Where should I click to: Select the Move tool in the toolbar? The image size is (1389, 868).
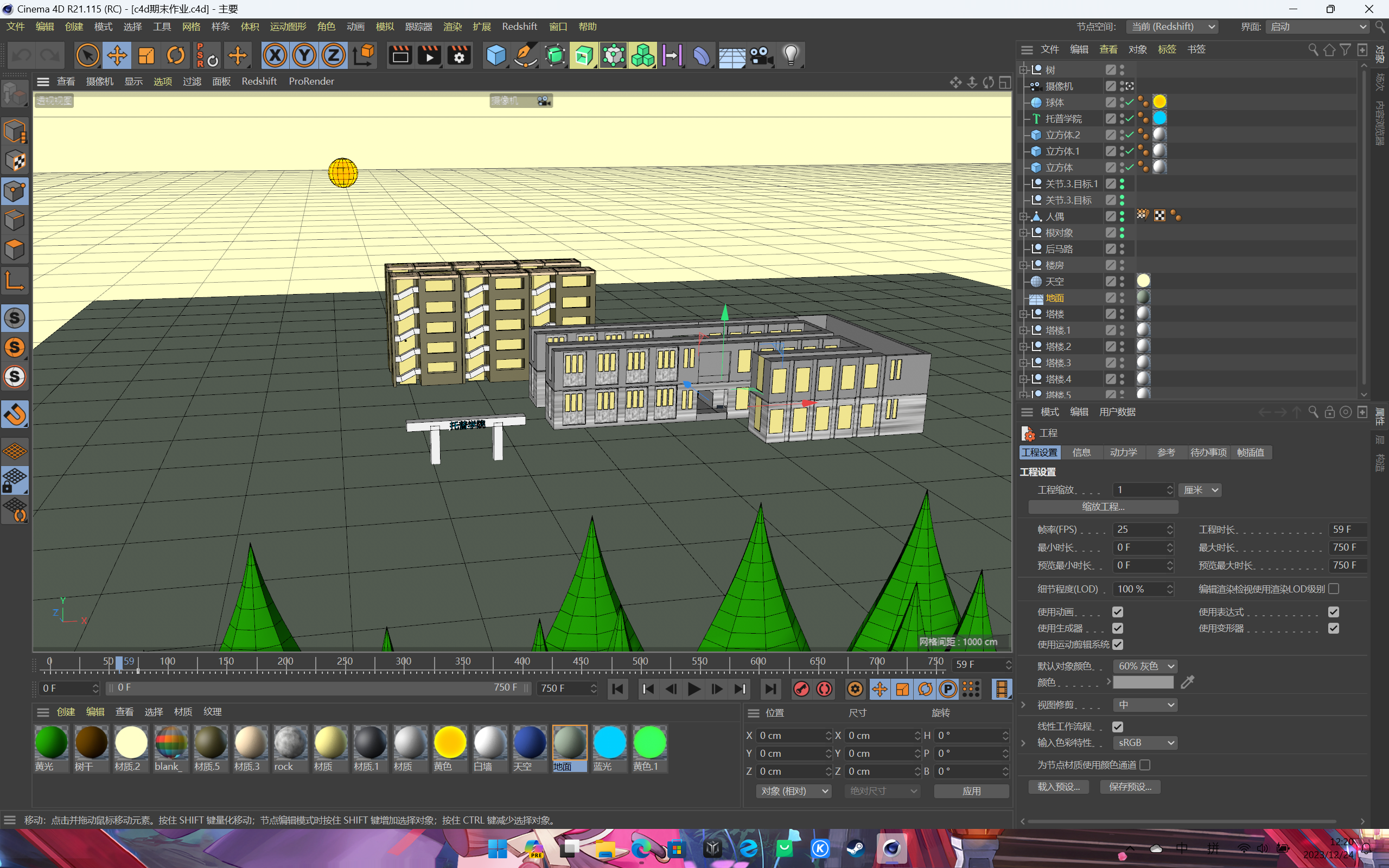(117, 55)
